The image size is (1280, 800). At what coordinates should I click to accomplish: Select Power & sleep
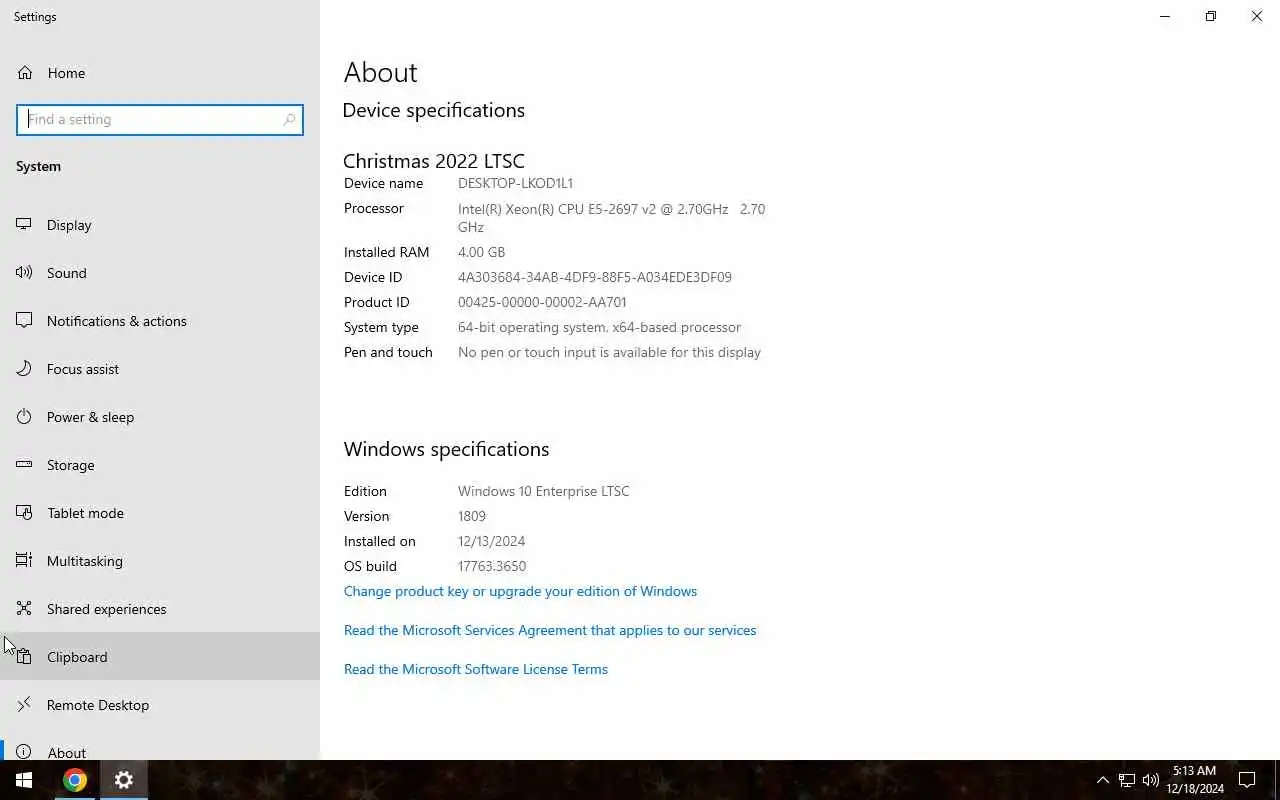click(90, 417)
